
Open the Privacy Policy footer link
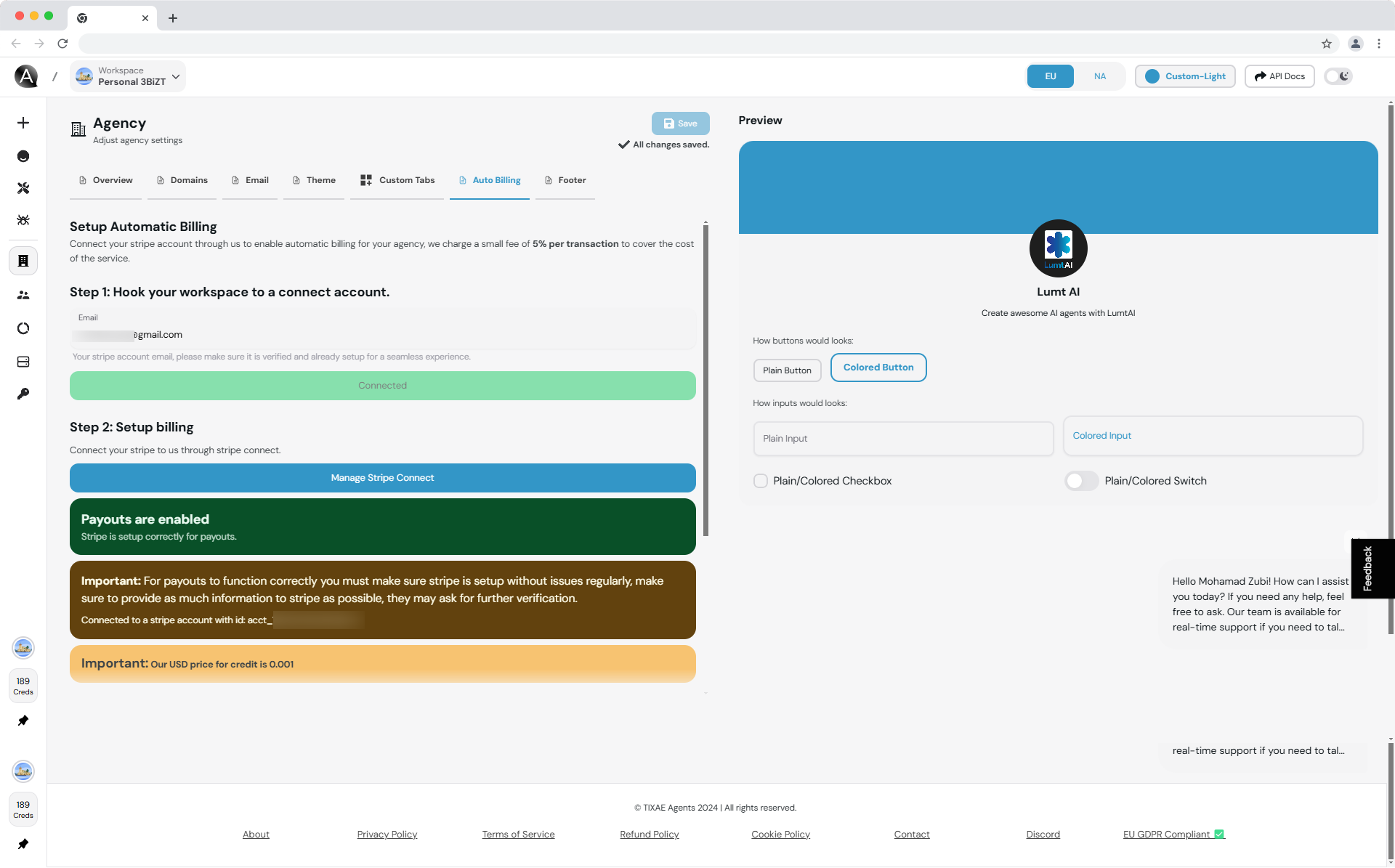click(387, 835)
